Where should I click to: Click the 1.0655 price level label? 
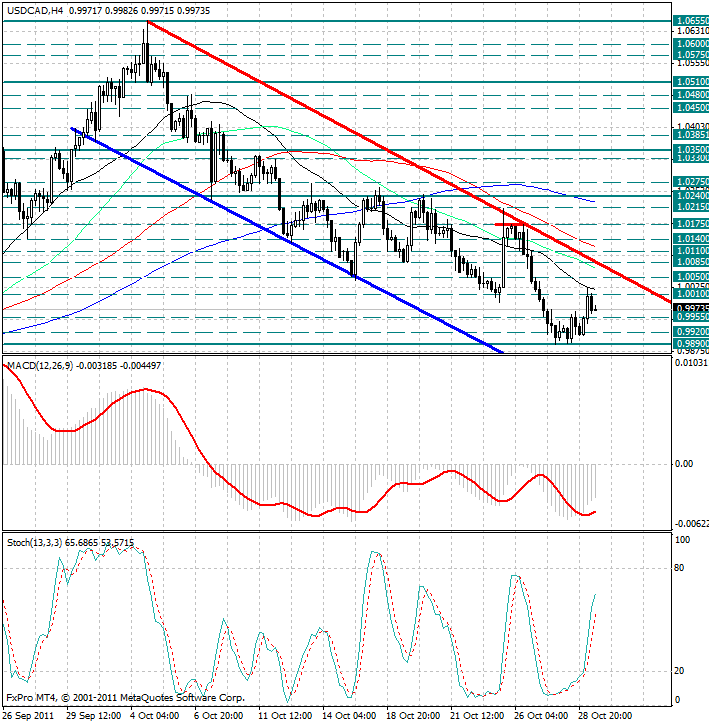(x=691, y=21)
